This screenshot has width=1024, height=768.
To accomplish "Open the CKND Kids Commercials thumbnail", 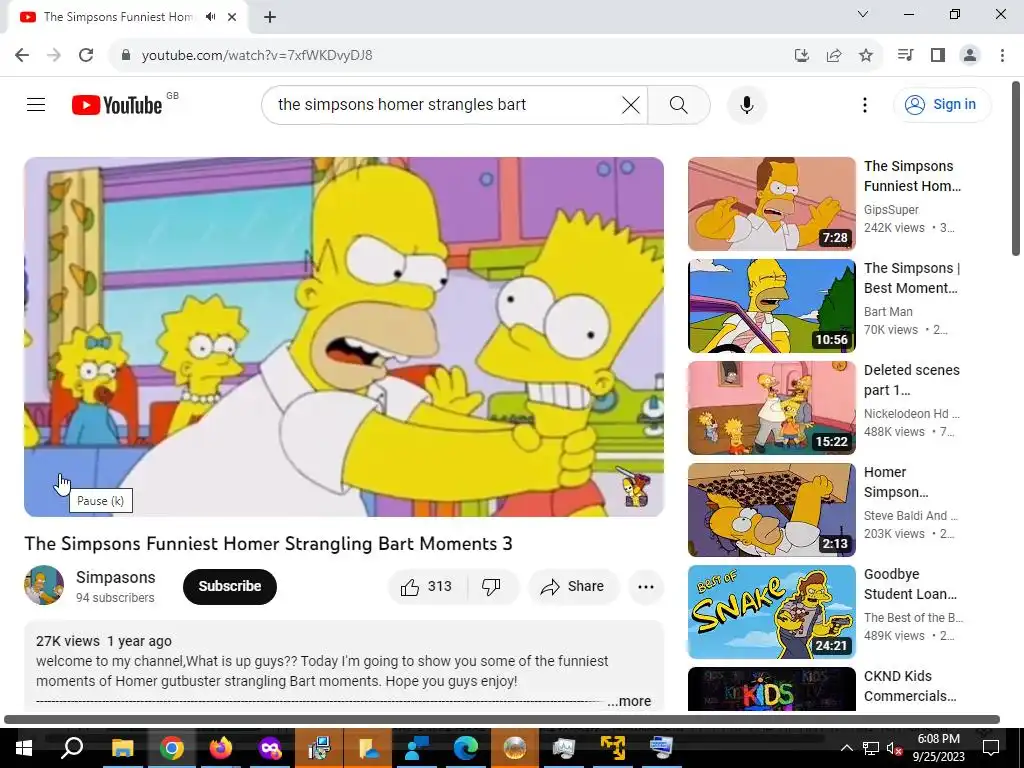I will (x=771, y=688).
